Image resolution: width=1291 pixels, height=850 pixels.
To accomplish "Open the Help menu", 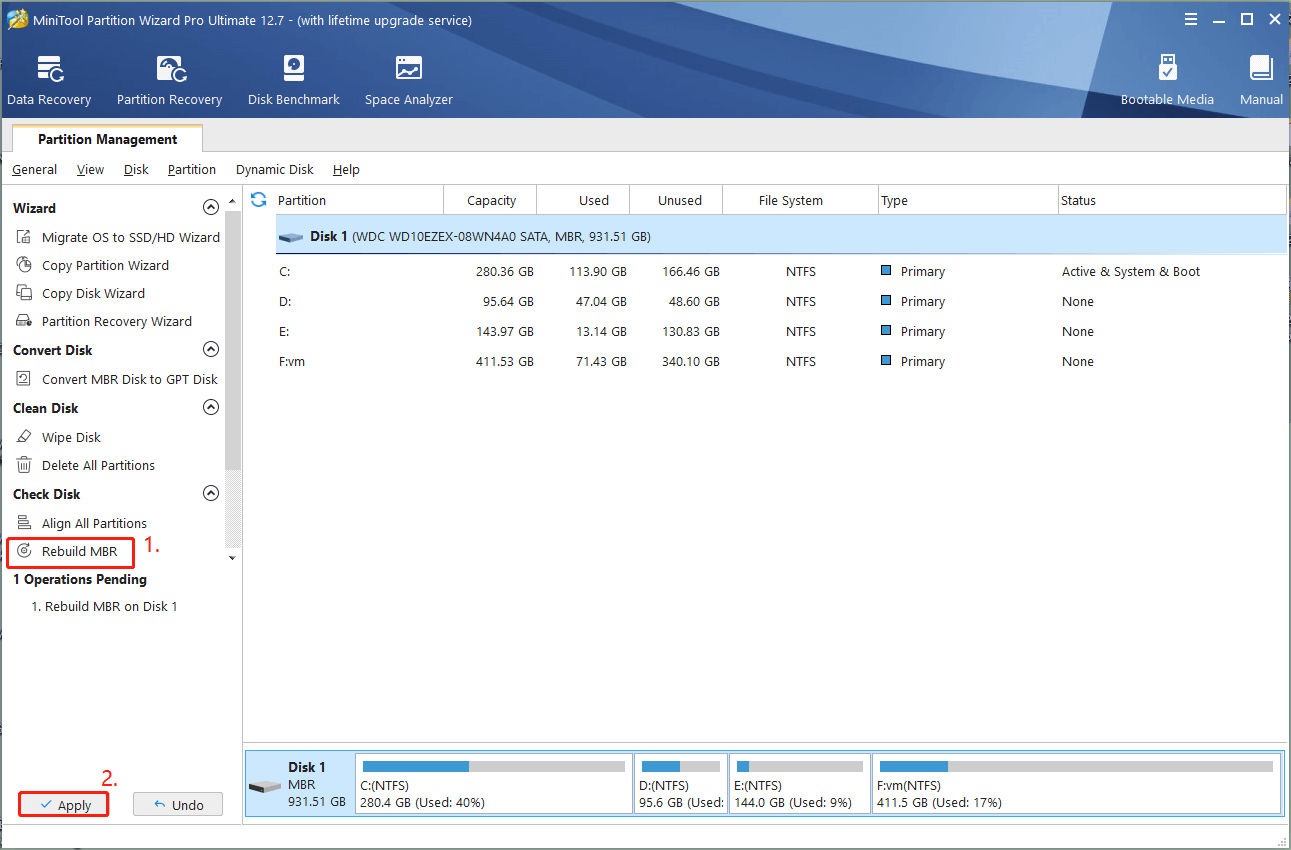I will point(346,170).
